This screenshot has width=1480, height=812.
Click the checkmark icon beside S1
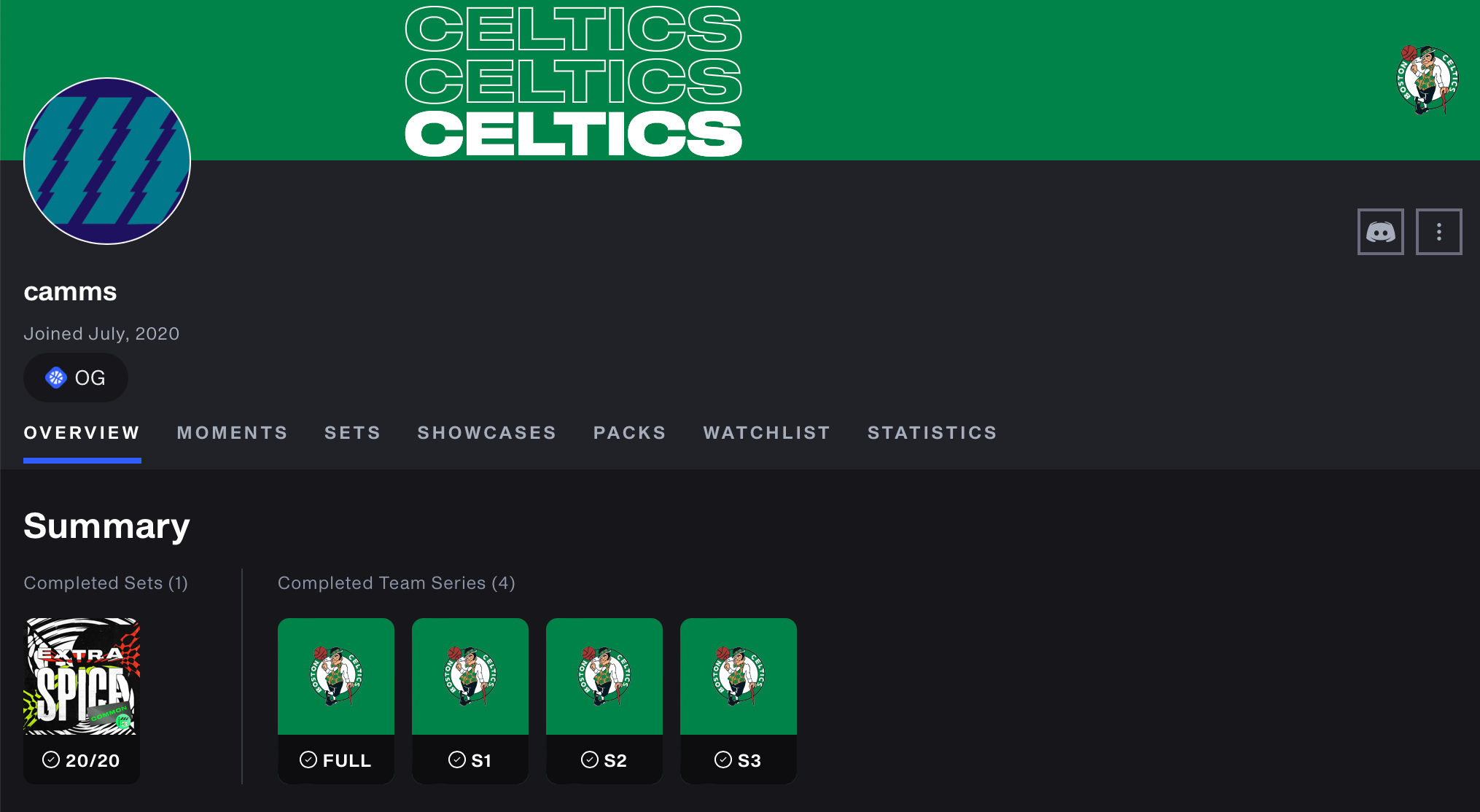[457, 760]
